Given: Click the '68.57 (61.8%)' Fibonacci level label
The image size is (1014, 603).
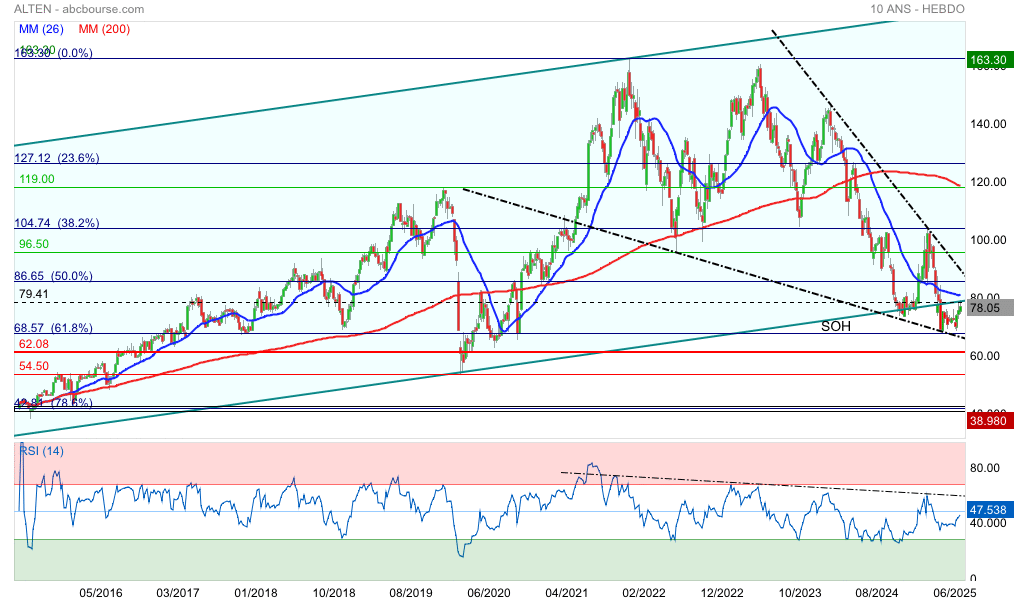Looking at the screenshot, I should coord(54,328).
